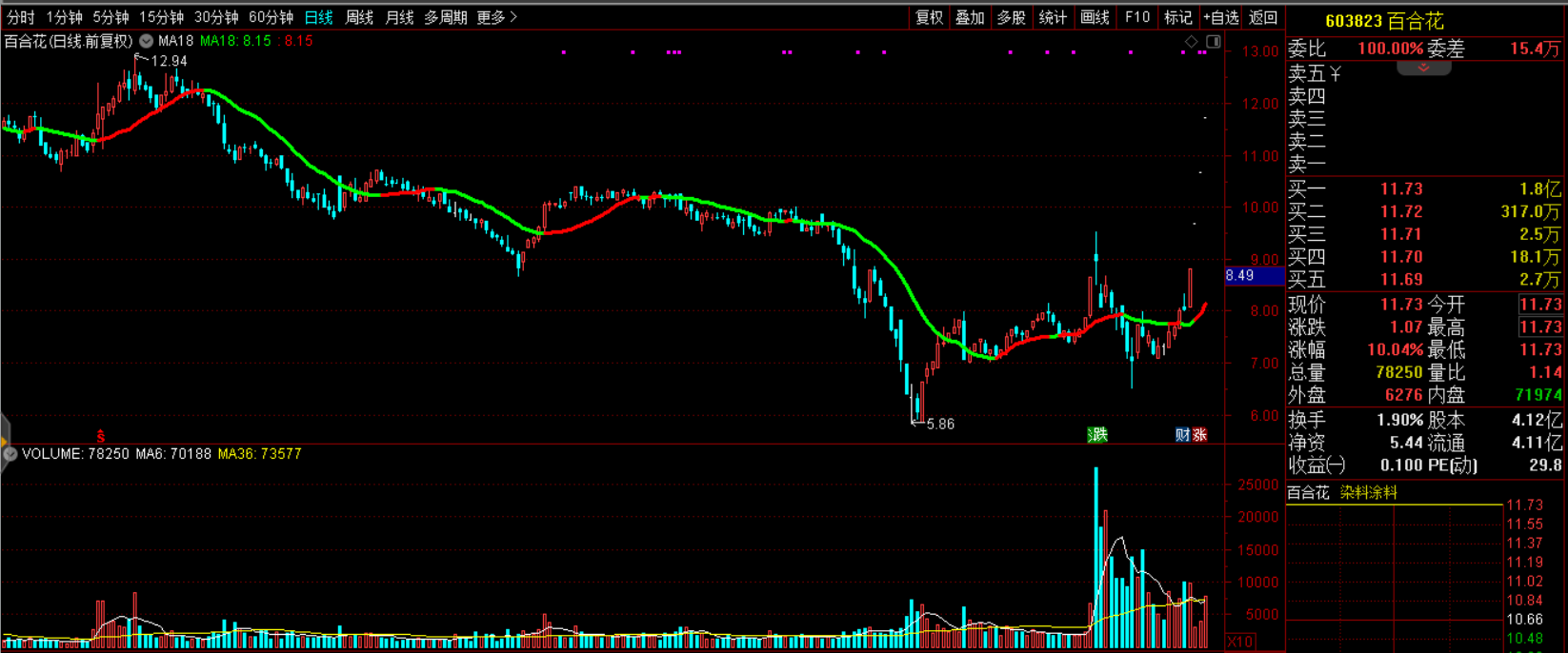The width and height of the screenshot is (1568, 653).
Task: Click the 卖三 ask row label
Action: [1307, 119]
